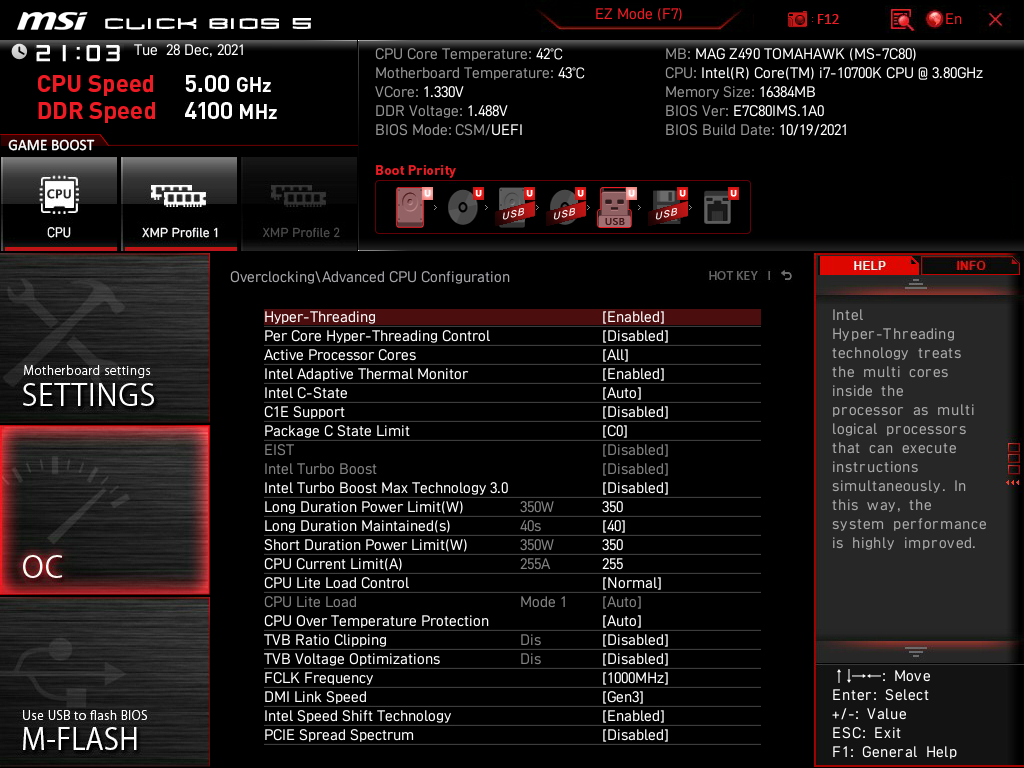
Task: Change C1E Support [Disabled] value
Action: 512,411
